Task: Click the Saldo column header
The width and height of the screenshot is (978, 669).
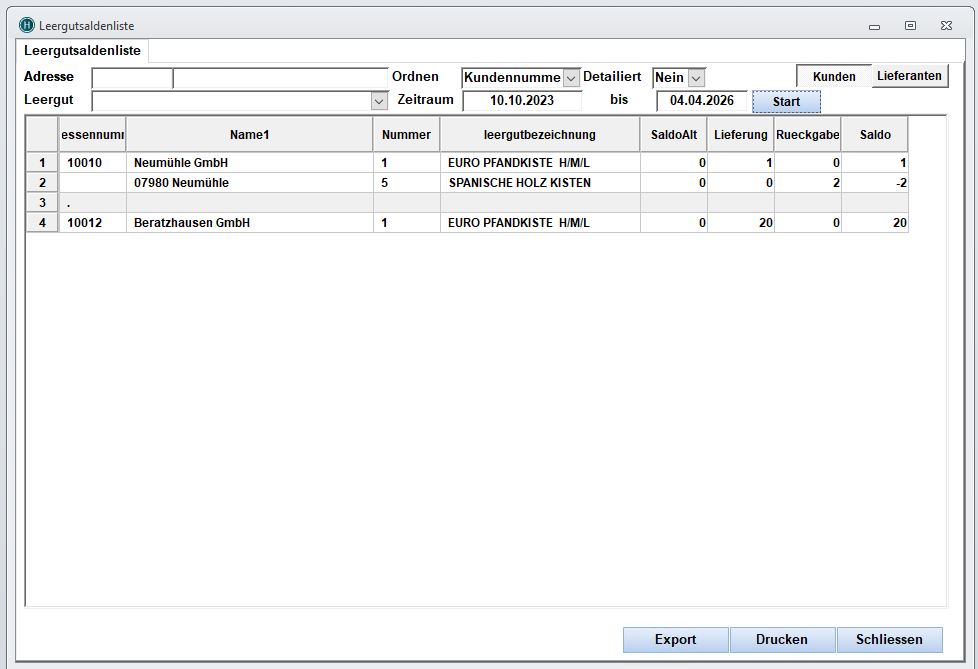Action: click(x=874, y=135)
